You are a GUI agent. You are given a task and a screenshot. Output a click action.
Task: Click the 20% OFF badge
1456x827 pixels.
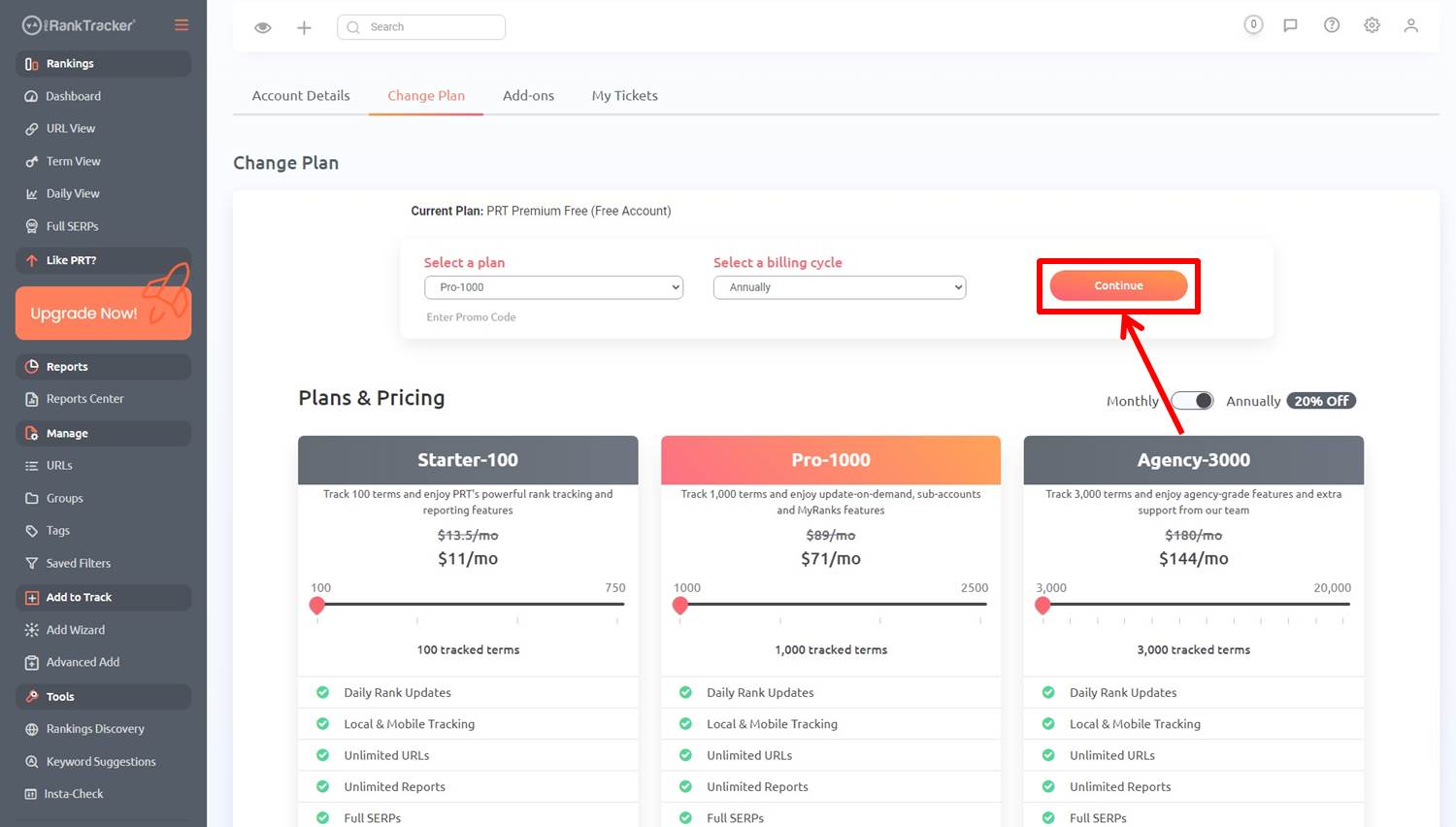[x=1321, y=401]
